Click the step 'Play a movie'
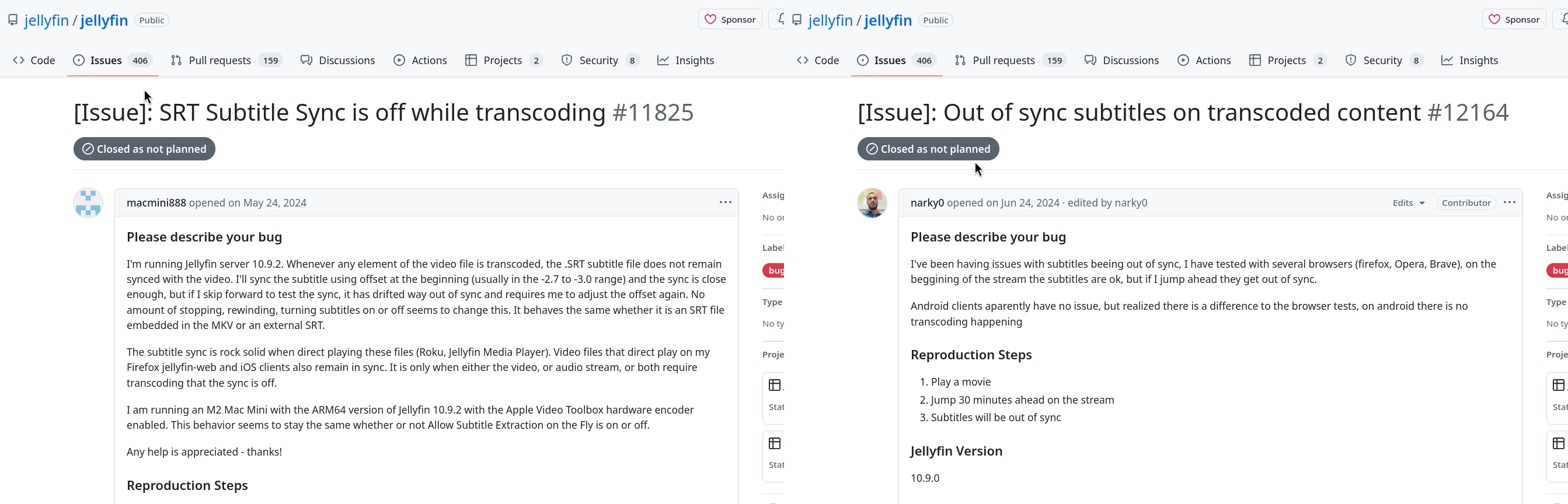This screenshot has width=1568, height=504. 960,382
